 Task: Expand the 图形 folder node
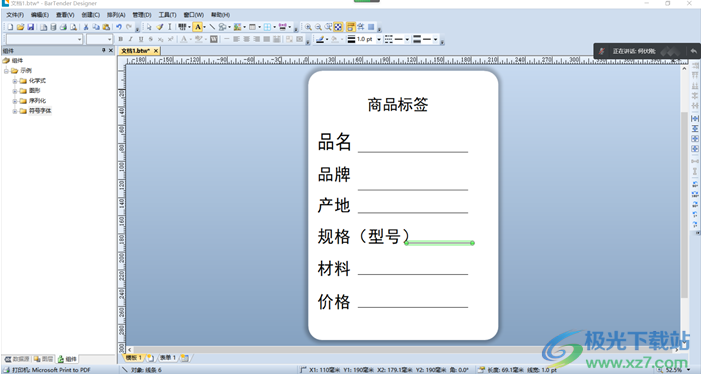coord(15,91)
